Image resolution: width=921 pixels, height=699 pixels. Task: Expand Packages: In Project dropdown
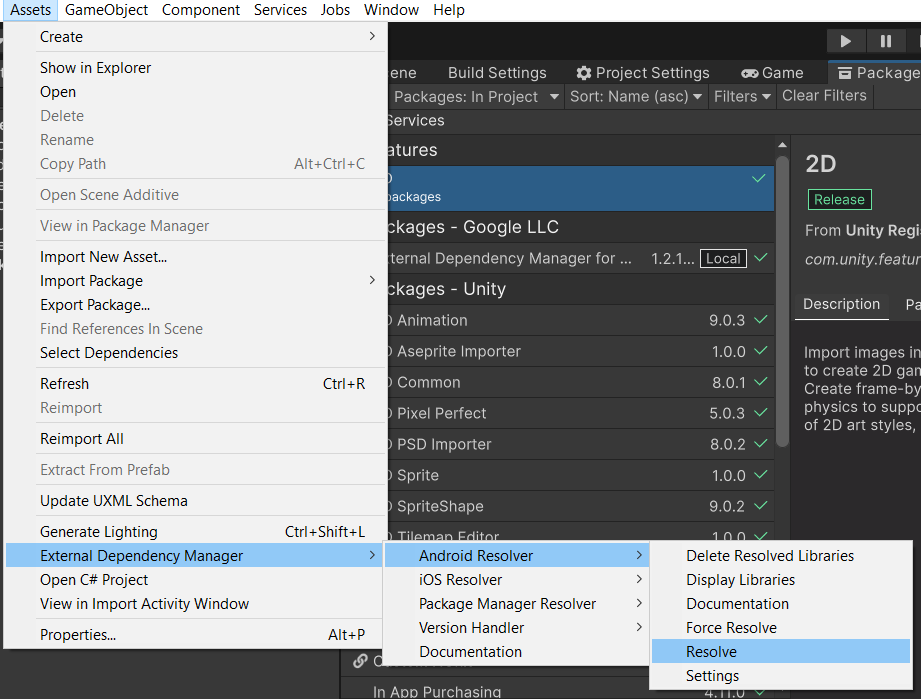click(x=476, y=96)
